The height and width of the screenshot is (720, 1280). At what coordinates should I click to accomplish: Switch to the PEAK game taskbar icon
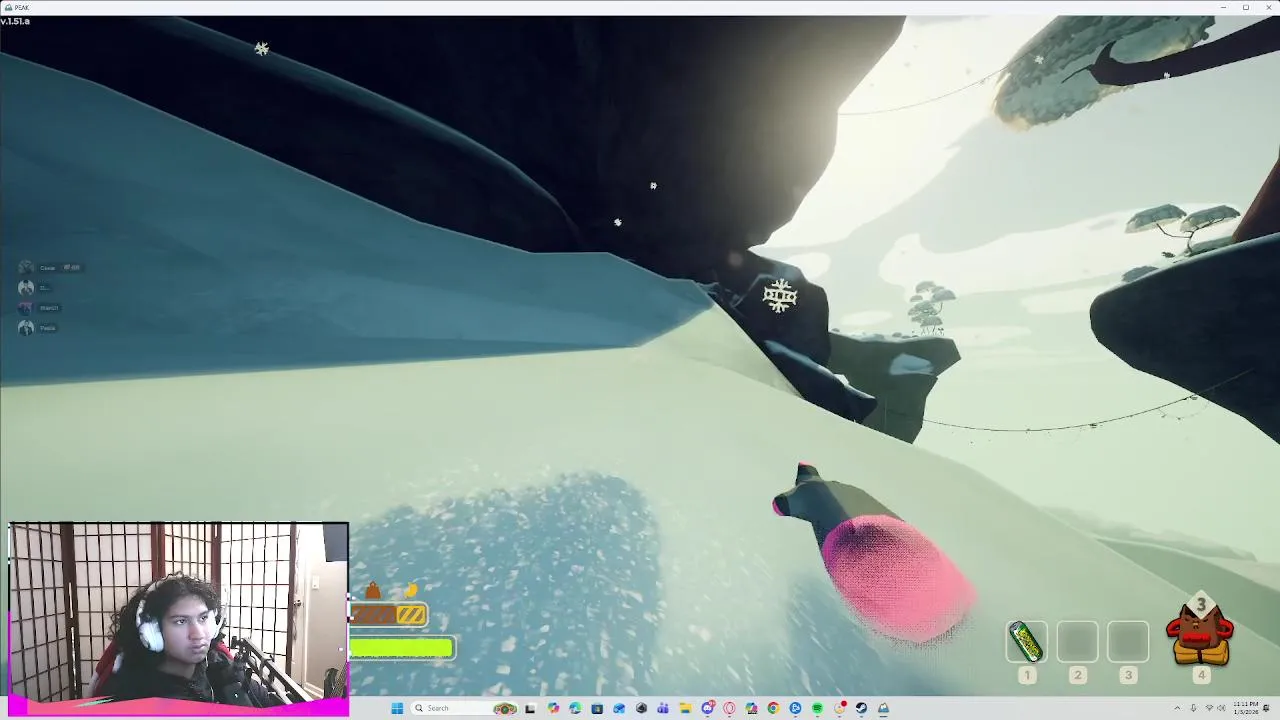click(x=884, y=708)
